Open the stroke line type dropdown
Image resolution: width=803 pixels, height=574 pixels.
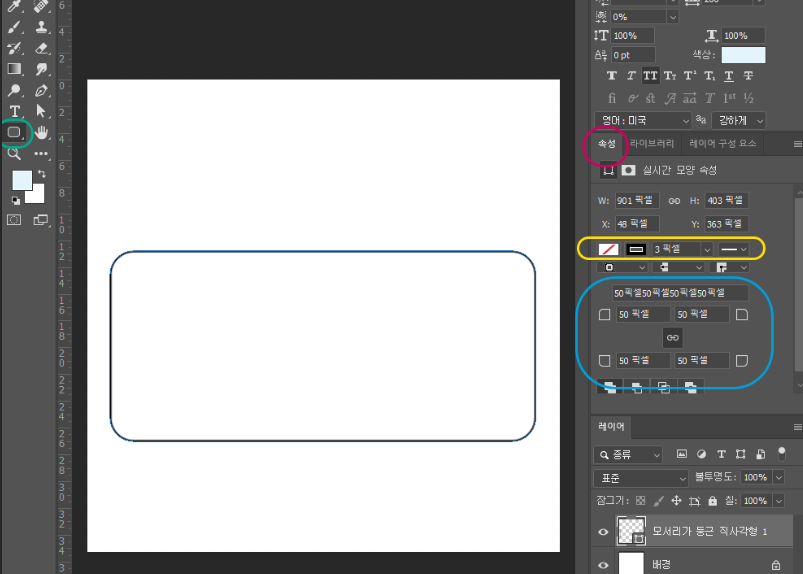click(x=733, y=249)
